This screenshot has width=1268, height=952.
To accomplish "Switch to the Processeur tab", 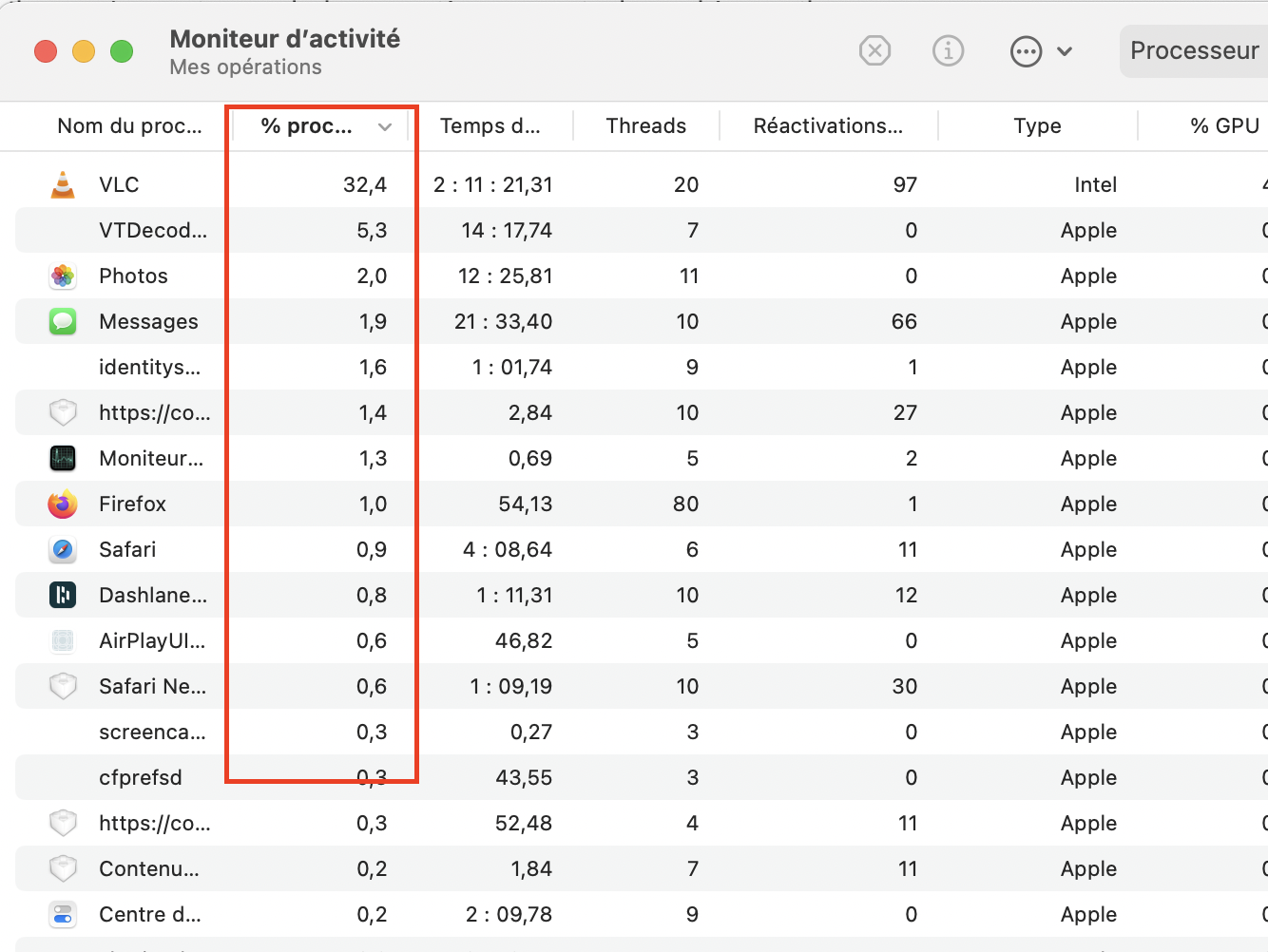I will point(1194,50).
